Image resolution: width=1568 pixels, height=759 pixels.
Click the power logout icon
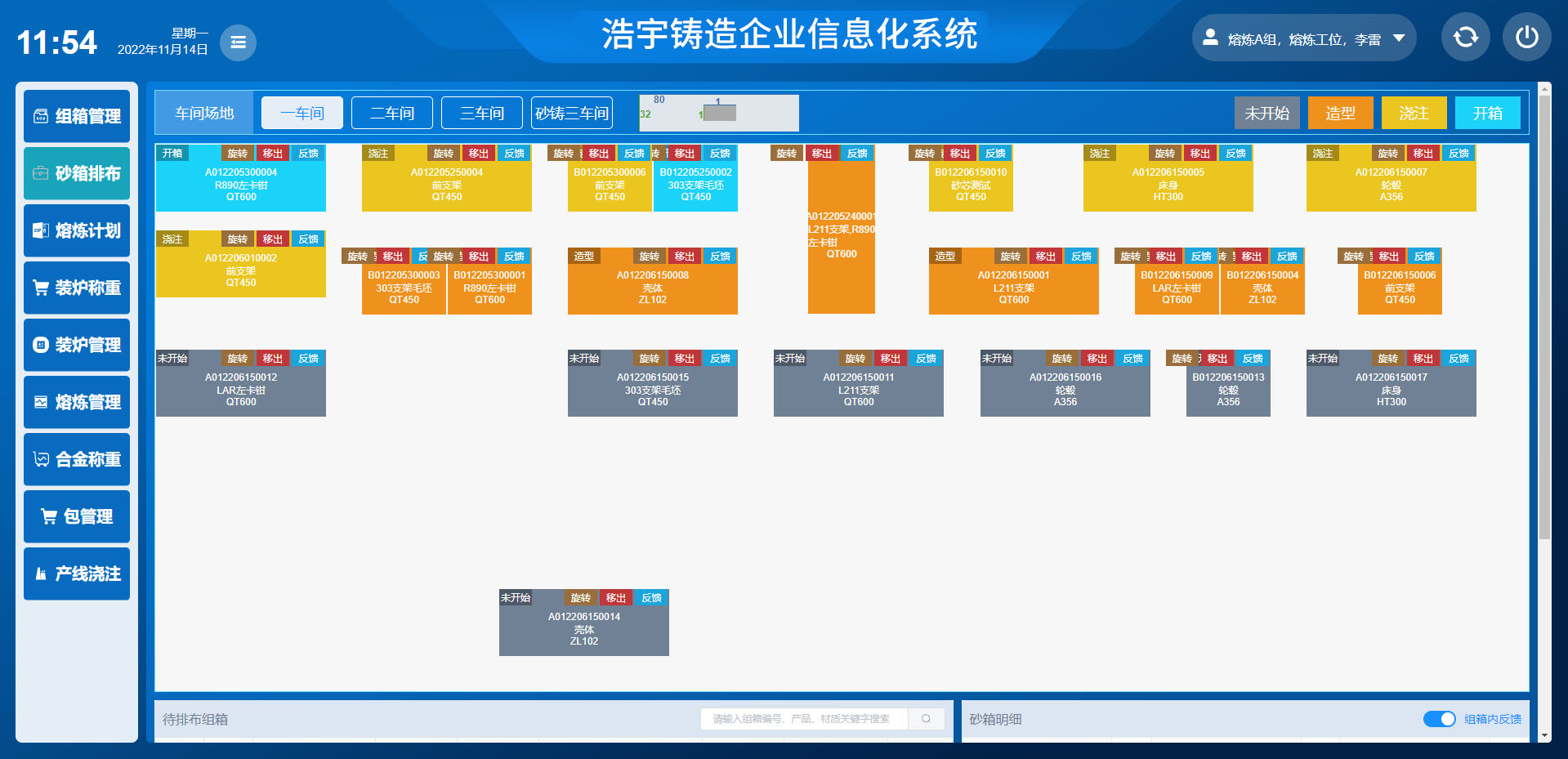(x=1526, y=37)
